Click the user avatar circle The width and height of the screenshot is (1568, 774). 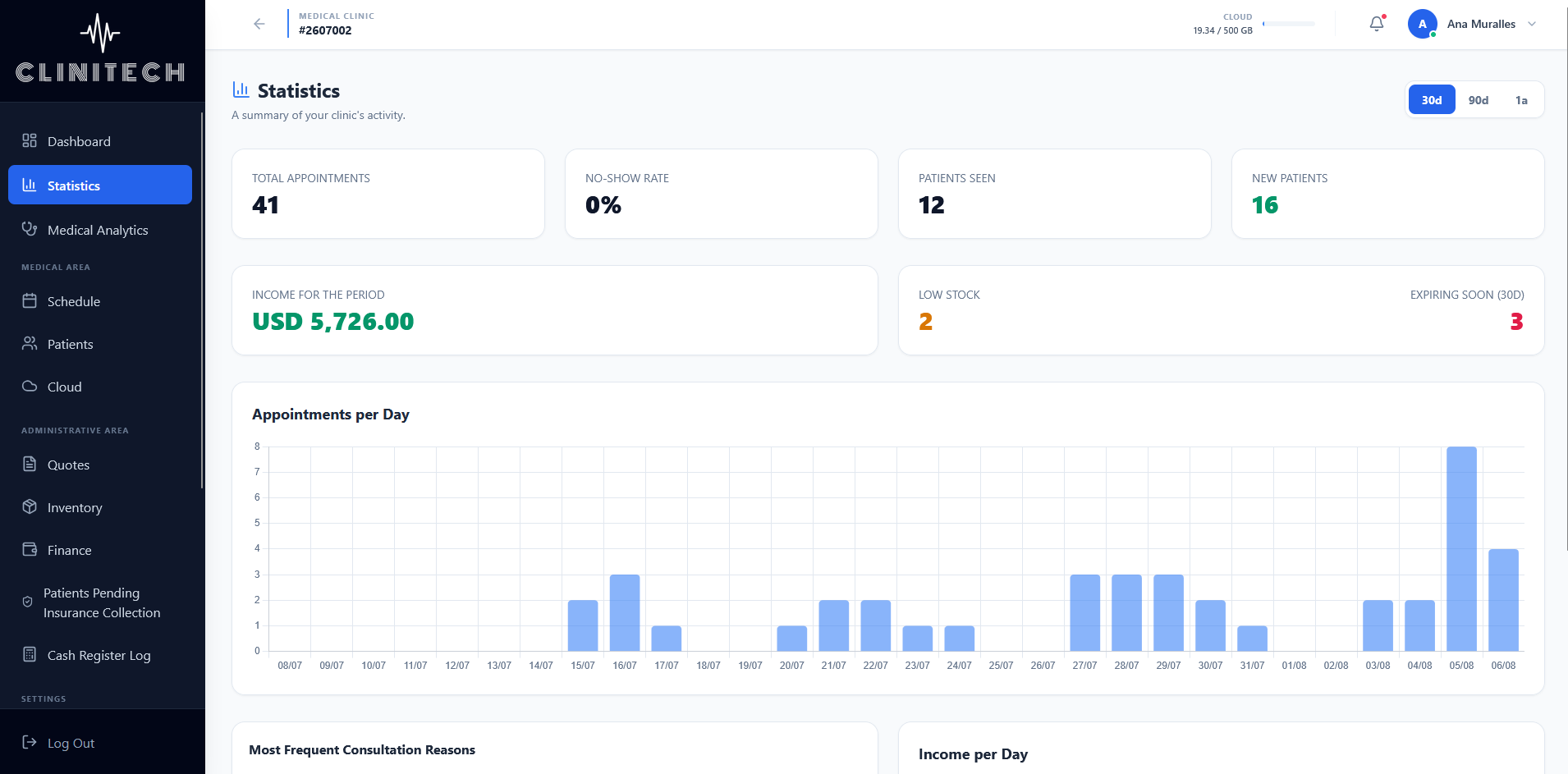(x=1422, y=24)
